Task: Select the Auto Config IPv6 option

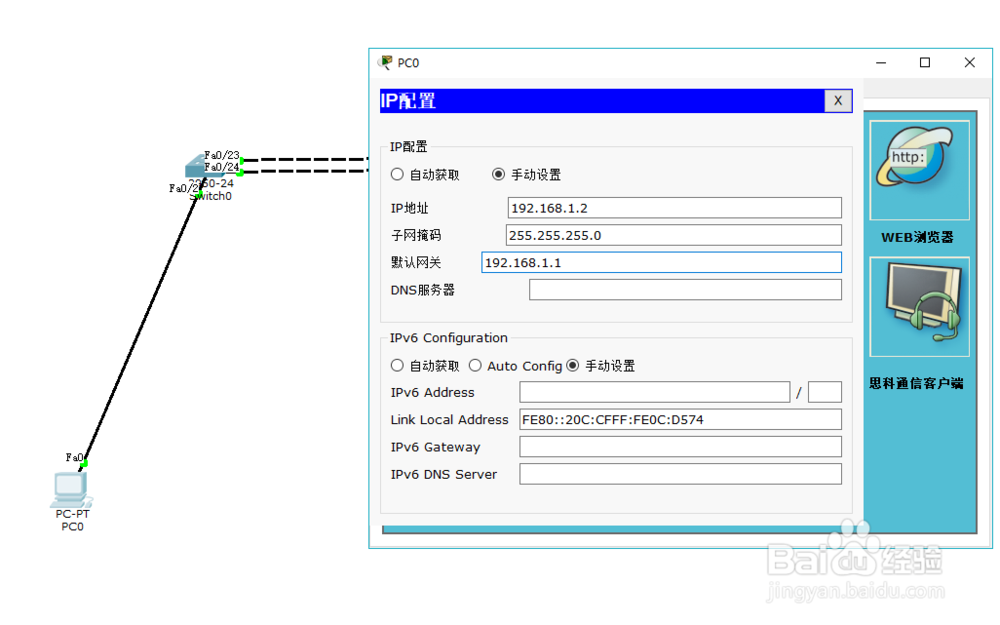Action: (475, 365)
